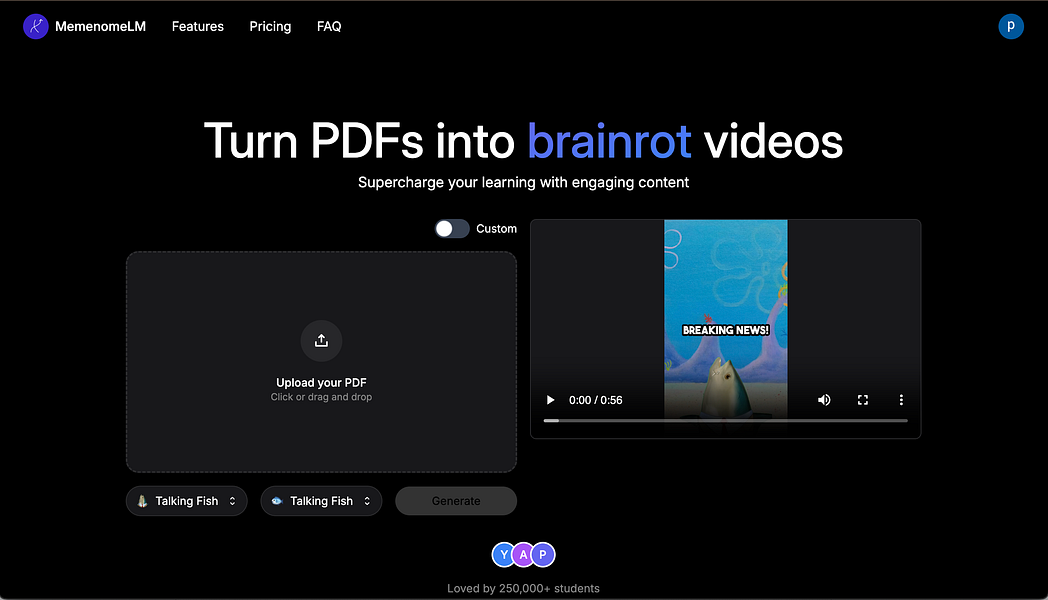1048x600 pixels.
Task: Click the Upload your PDF drop zone
Action: pos(321,361)
